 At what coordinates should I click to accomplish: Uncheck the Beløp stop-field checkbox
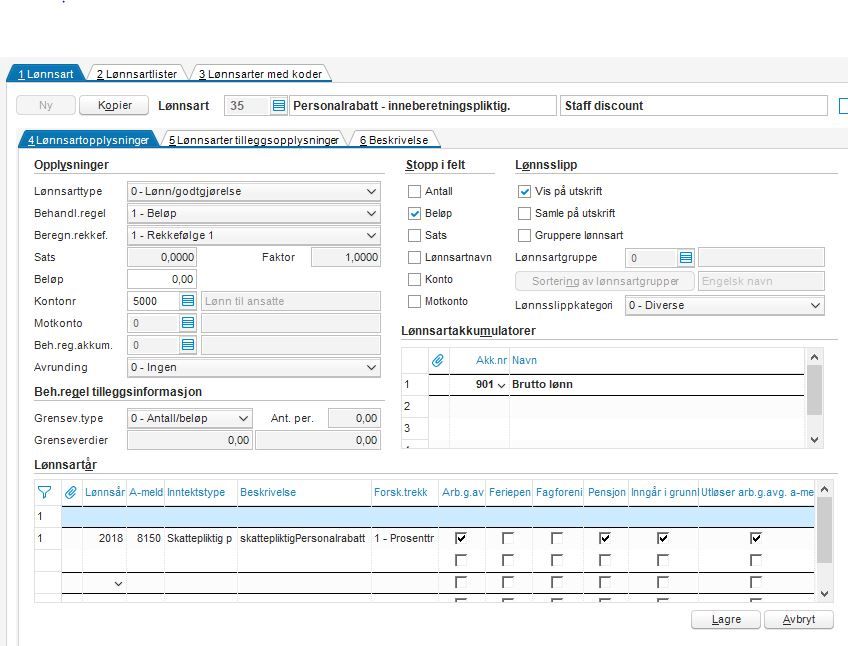pyautogui.click(x=414, y=214)
